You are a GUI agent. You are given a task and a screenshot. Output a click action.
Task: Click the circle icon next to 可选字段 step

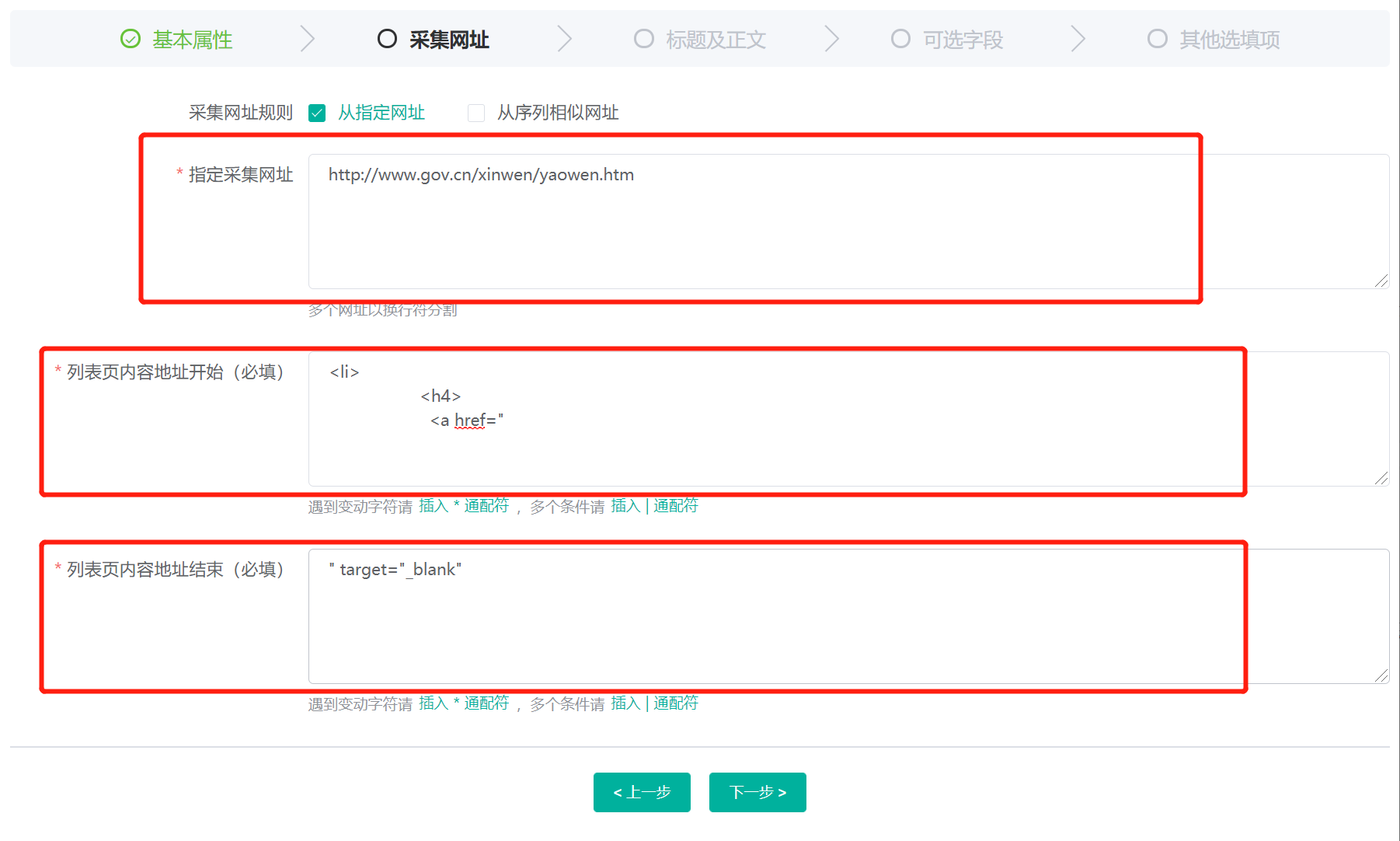tap(900, 39)
